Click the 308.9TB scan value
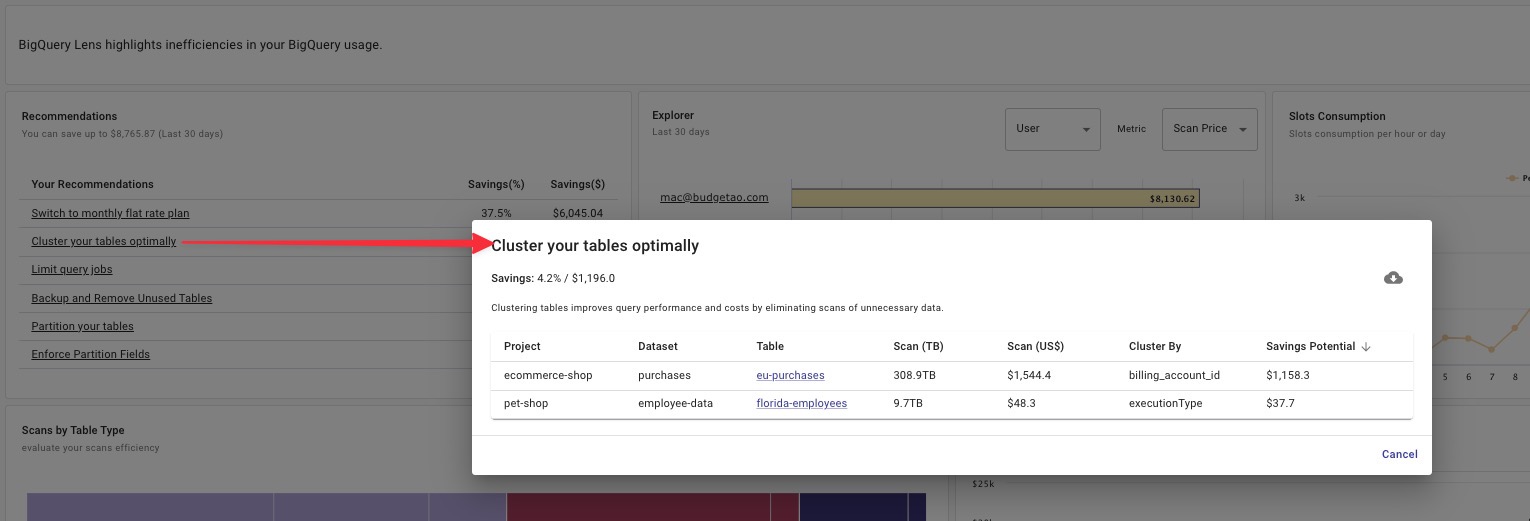The width and height of the screenshot is (1530, 521). (914, 375)
